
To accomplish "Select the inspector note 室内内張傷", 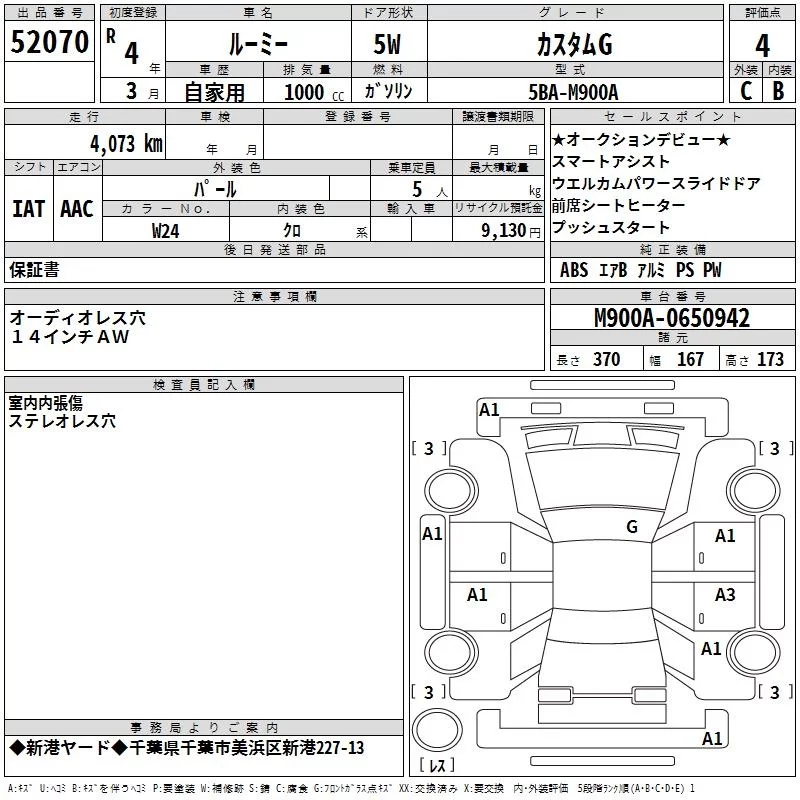I will tap(45, 403).
